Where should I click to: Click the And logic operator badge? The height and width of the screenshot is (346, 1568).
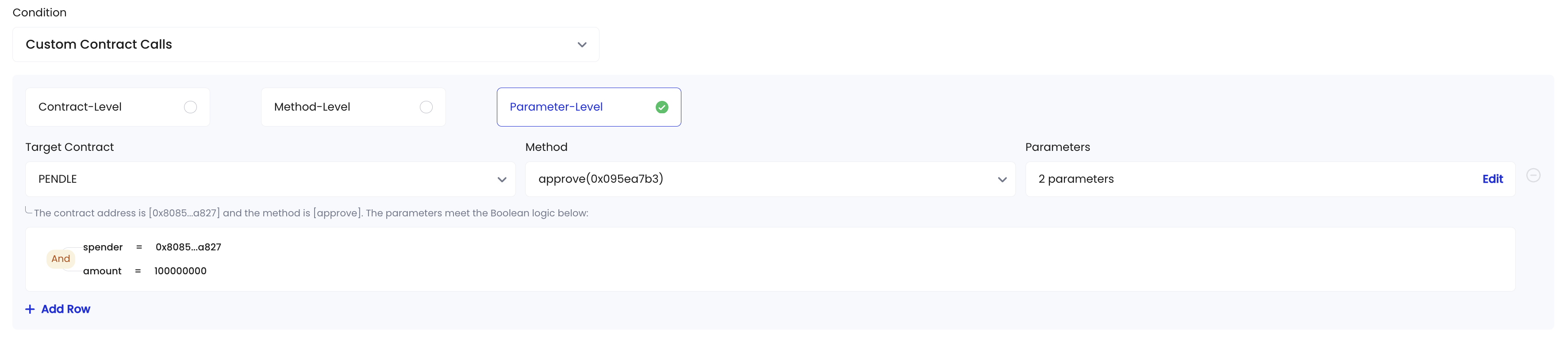61,259
